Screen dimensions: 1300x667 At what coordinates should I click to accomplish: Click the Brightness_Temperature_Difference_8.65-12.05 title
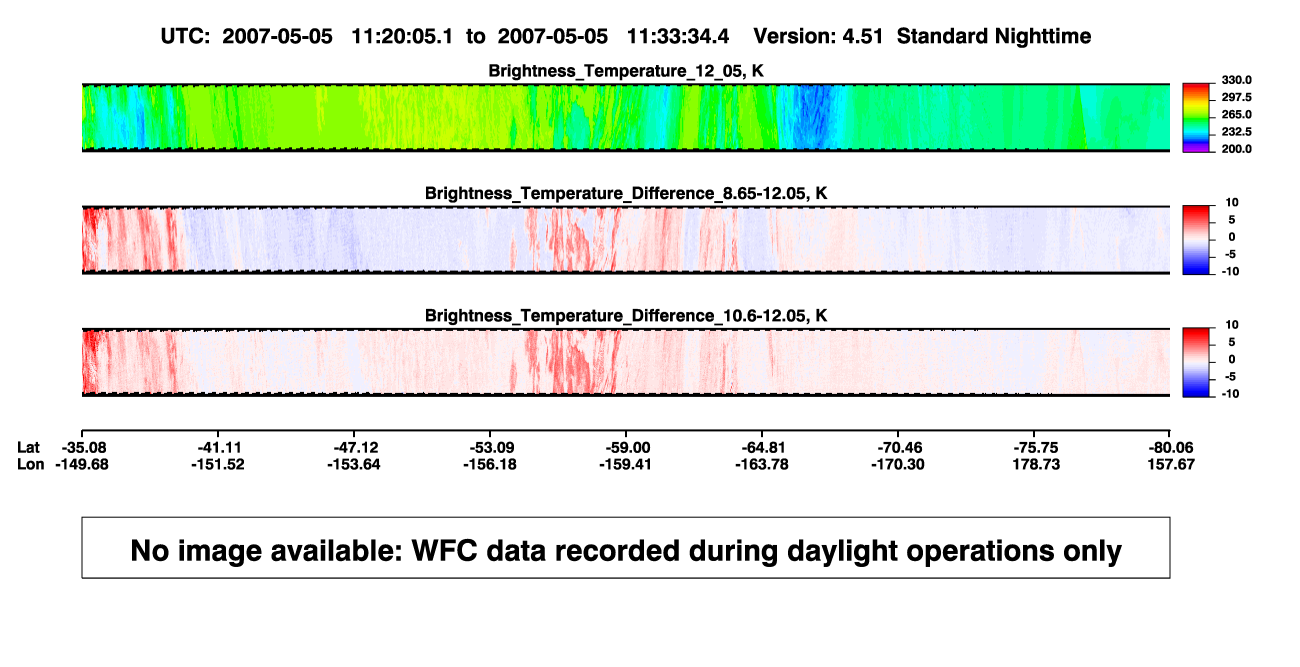(x=626, y=193)
